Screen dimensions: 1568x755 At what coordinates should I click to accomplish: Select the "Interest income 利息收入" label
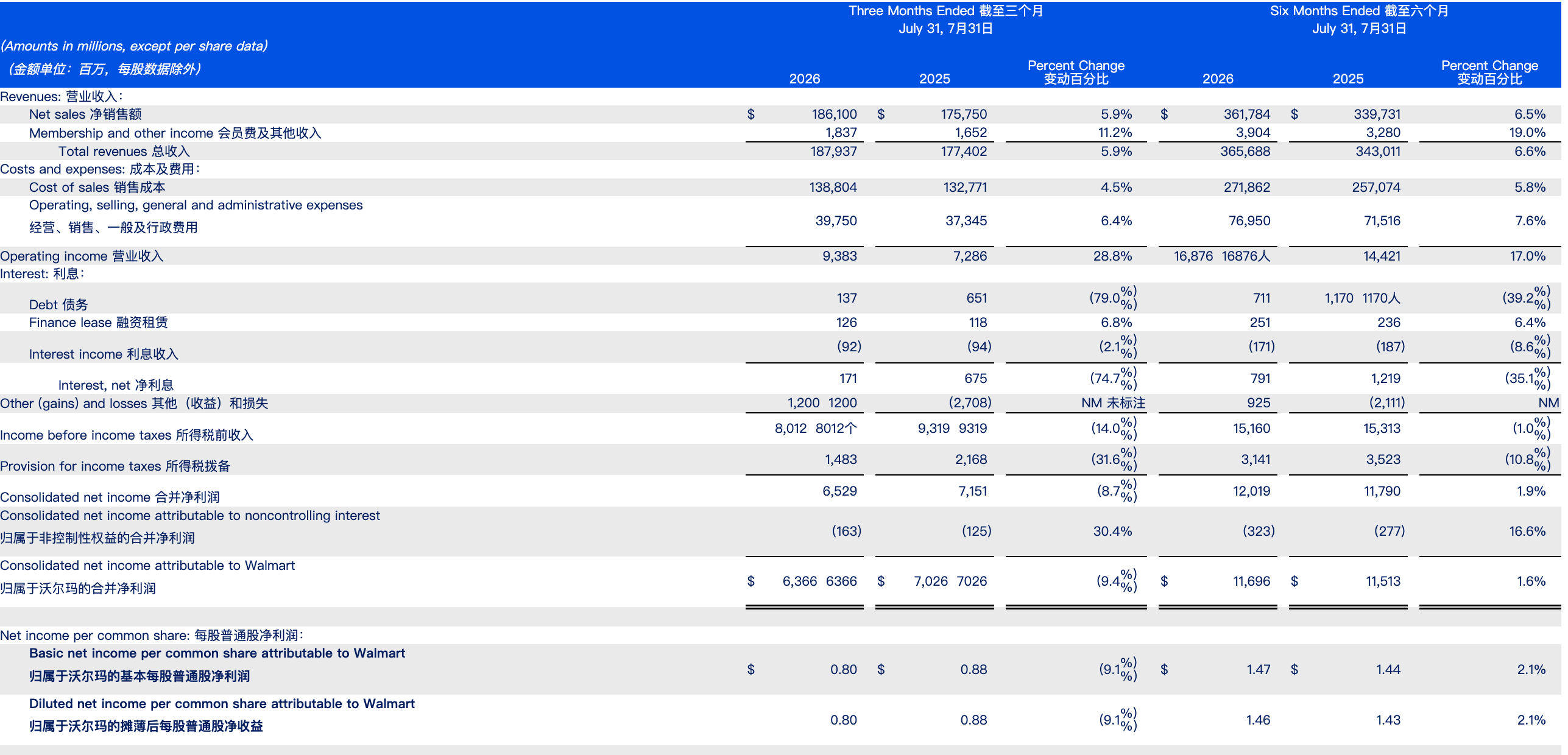click(x=104, y=354)
